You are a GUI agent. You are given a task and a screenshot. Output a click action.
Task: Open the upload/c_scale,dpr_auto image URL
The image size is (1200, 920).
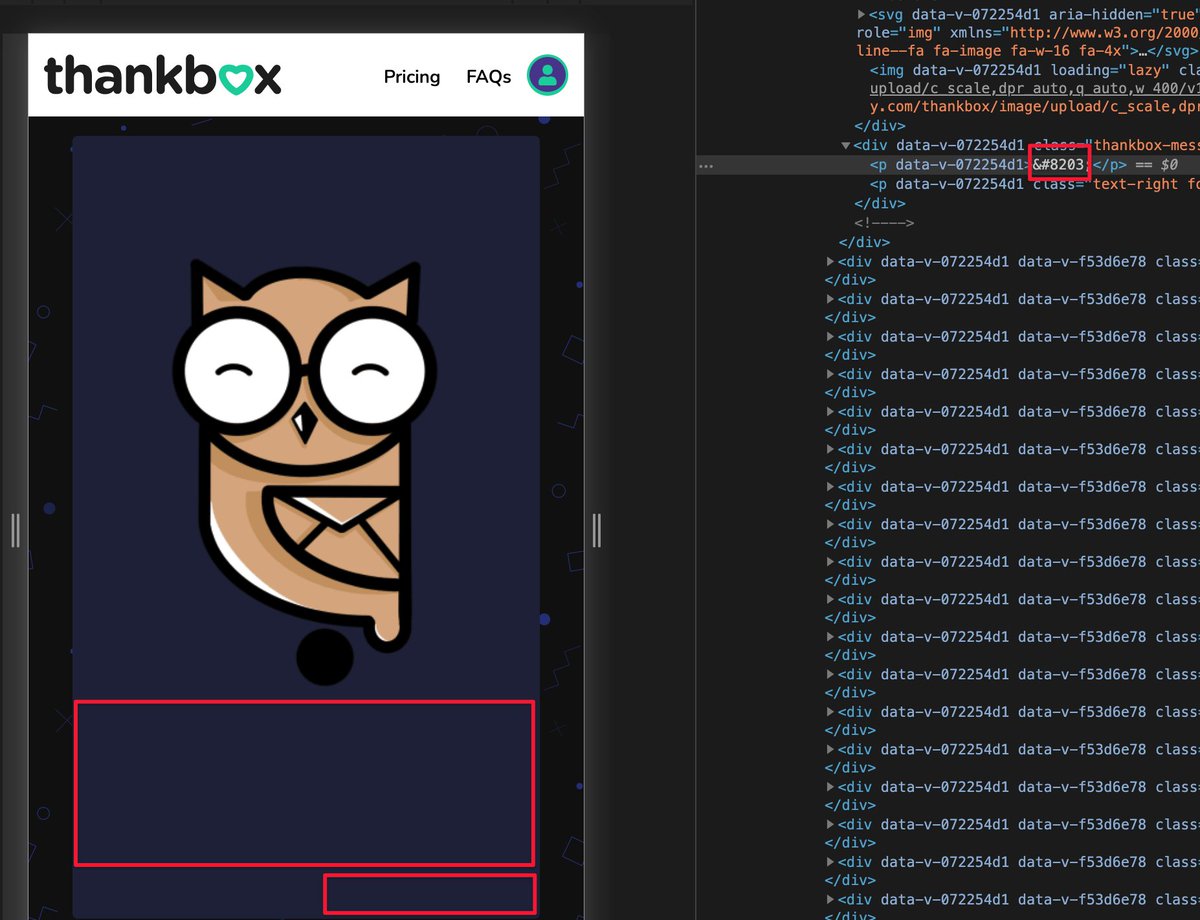[x=1034, y=89]
